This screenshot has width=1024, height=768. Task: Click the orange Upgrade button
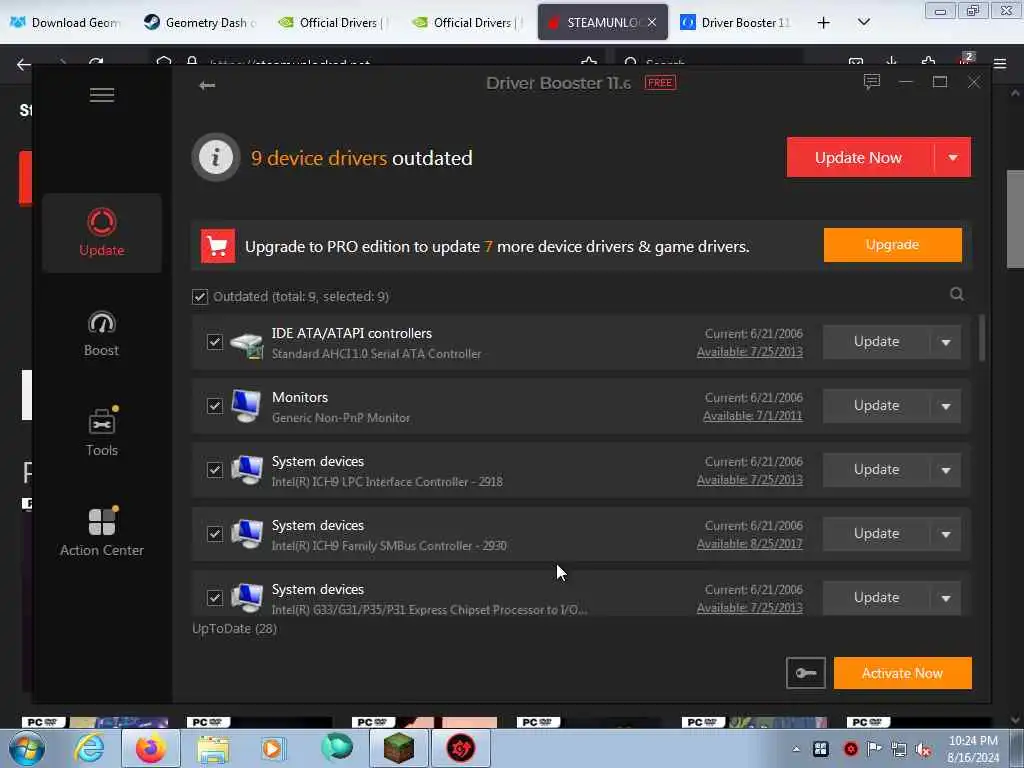click(892, 245)
